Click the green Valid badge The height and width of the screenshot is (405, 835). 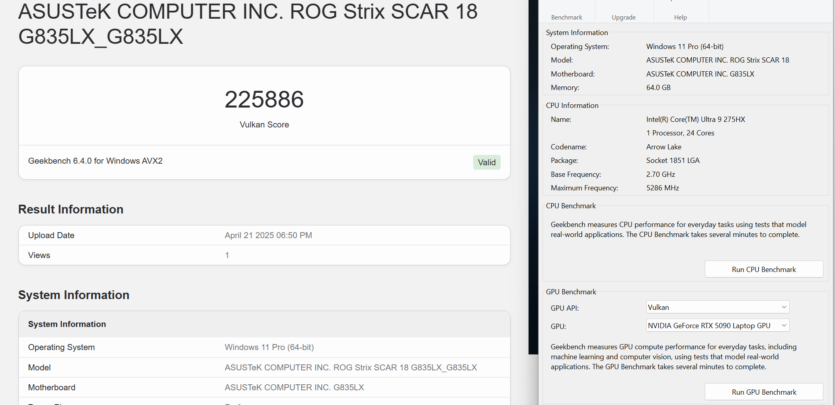click(487, 162)
